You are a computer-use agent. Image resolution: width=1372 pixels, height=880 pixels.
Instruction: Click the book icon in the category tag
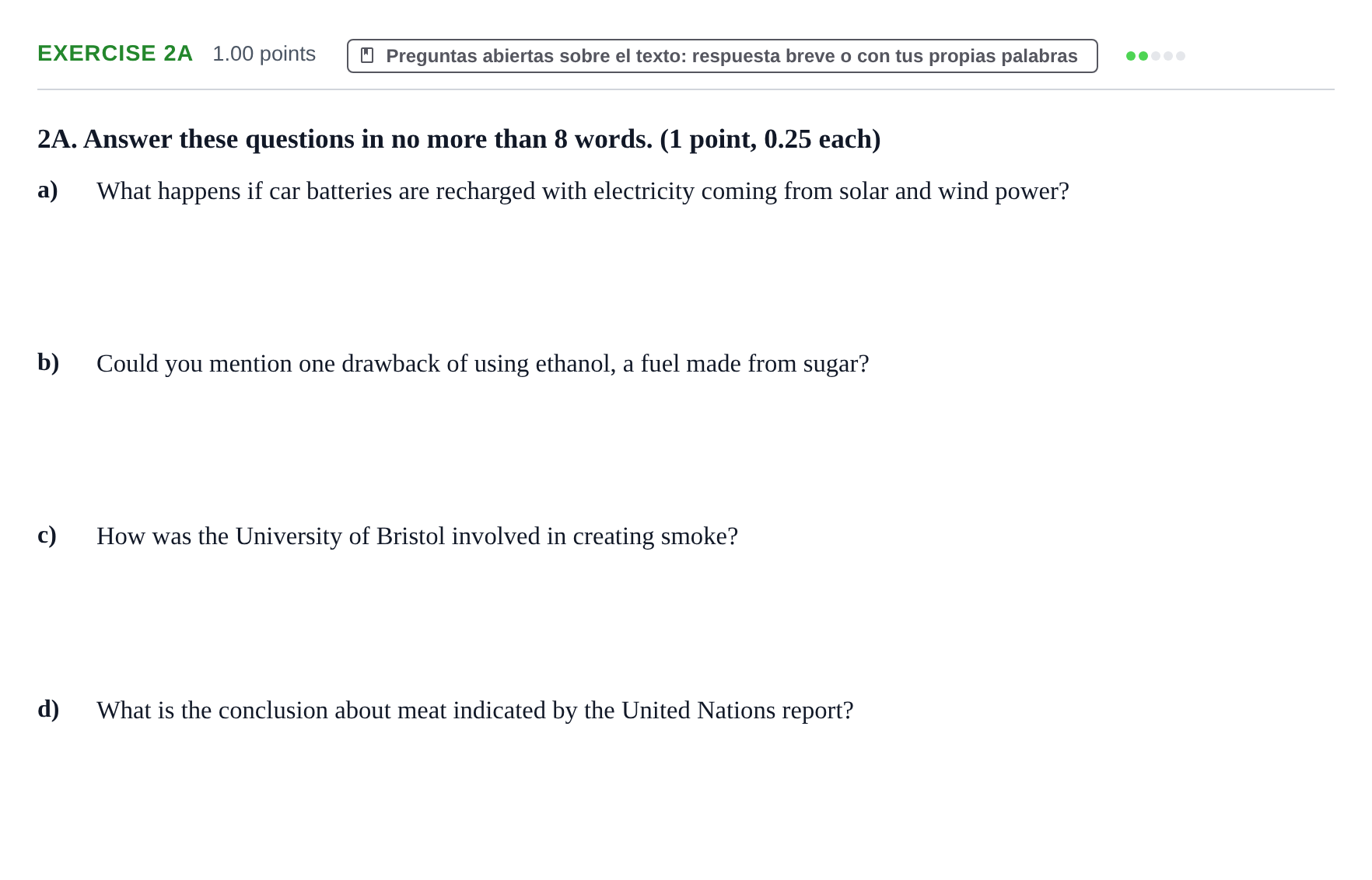click(367, 56)
